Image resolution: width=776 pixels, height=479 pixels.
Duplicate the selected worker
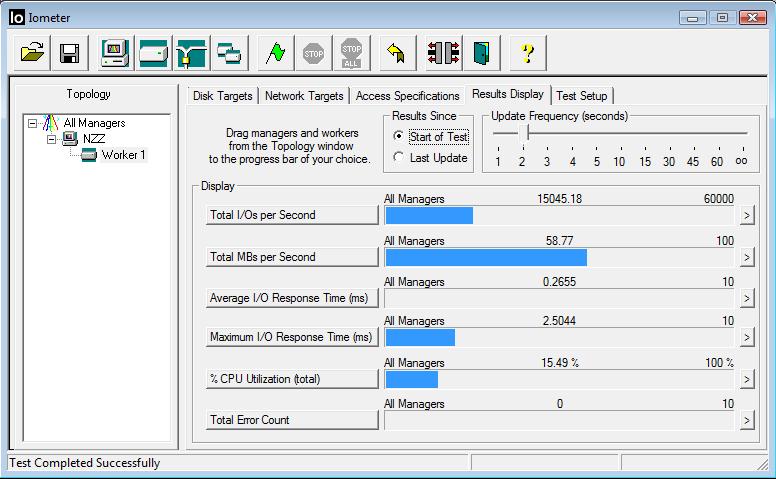pyautogui.click(x=230, y=52)
